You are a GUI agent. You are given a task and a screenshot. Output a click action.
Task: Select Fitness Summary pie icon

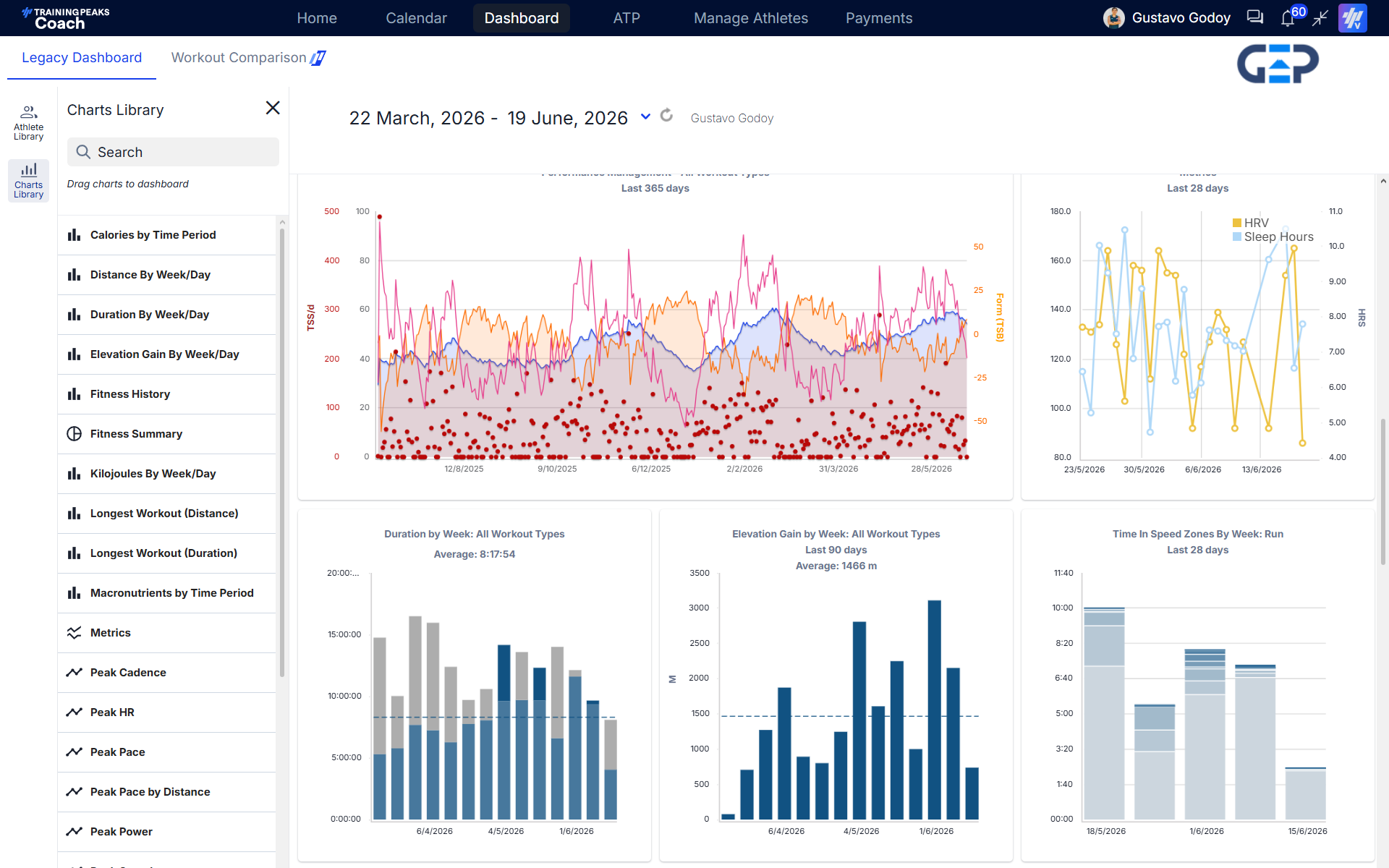[74, 434]
